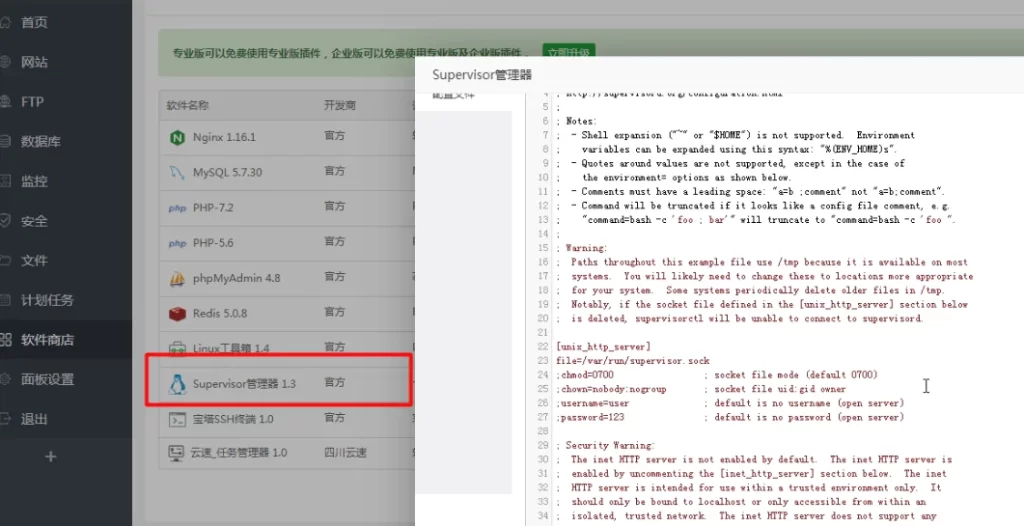Image resolution: width=1024 pixels, height=526 pixels.
Task: Click the '; Notes:' comment line
Action: click(x=576, y=121)
